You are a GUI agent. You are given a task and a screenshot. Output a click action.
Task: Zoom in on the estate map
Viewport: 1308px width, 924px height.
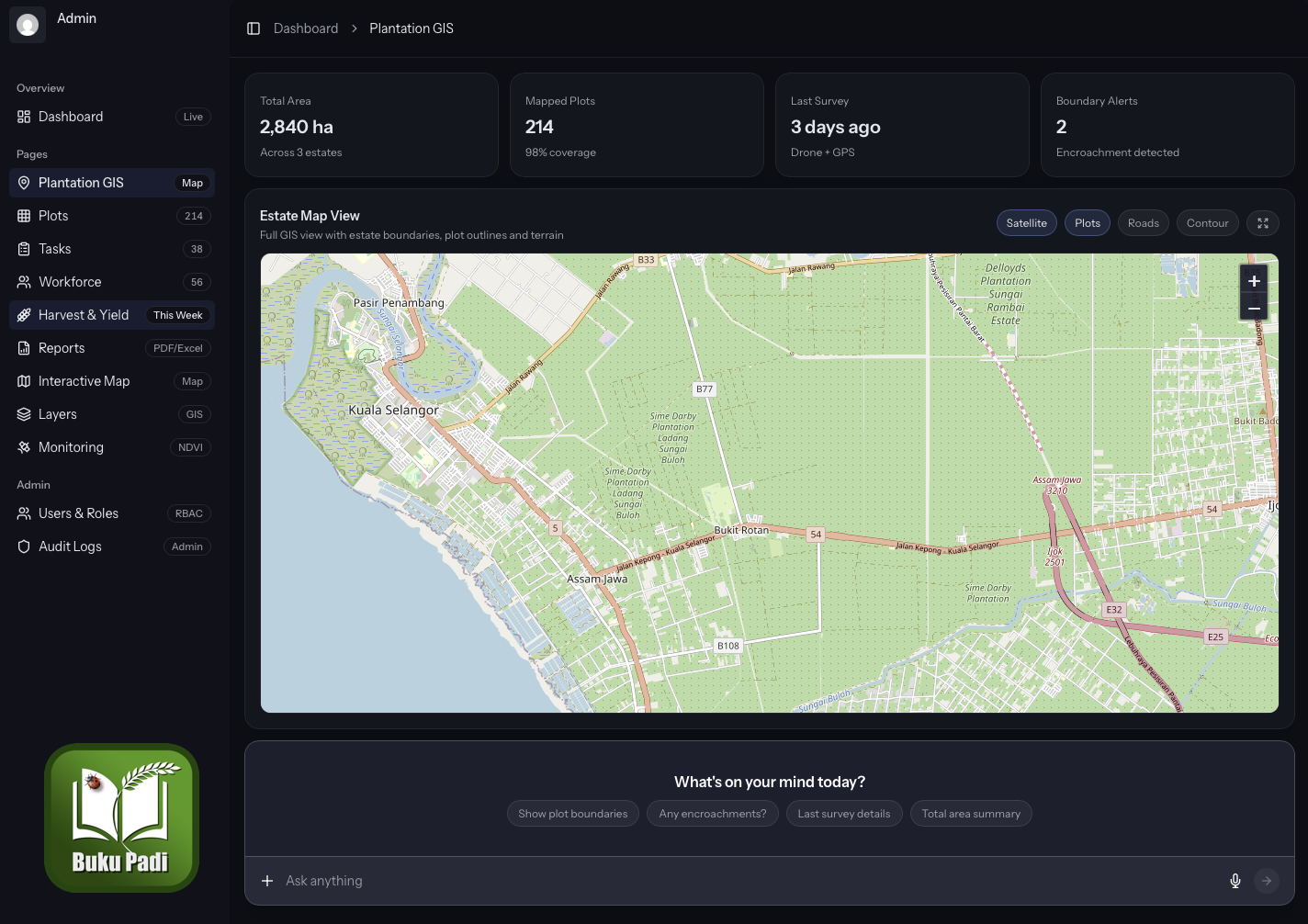coord(1254,280)
